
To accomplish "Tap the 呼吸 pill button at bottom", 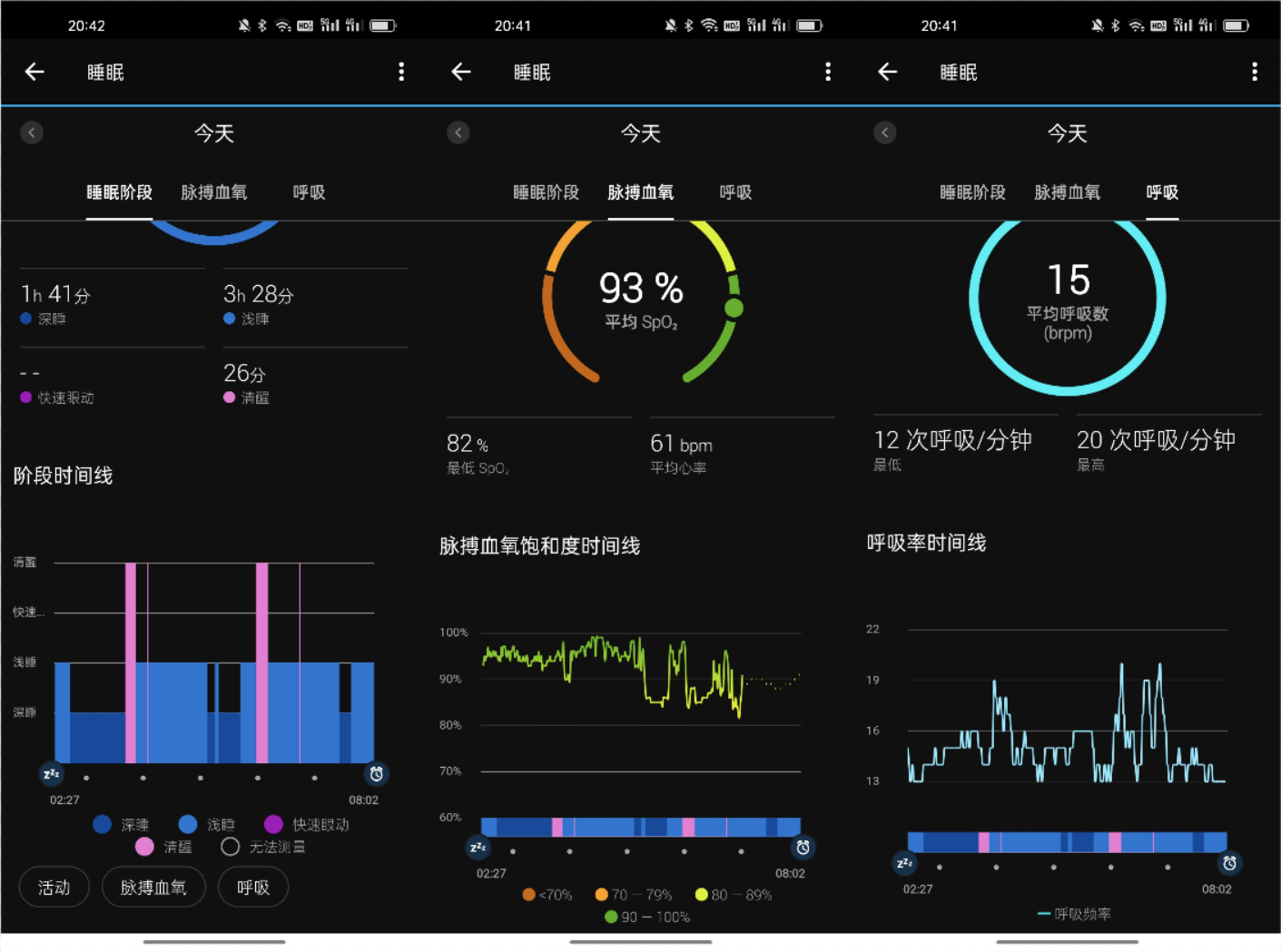I will (253, 887).
